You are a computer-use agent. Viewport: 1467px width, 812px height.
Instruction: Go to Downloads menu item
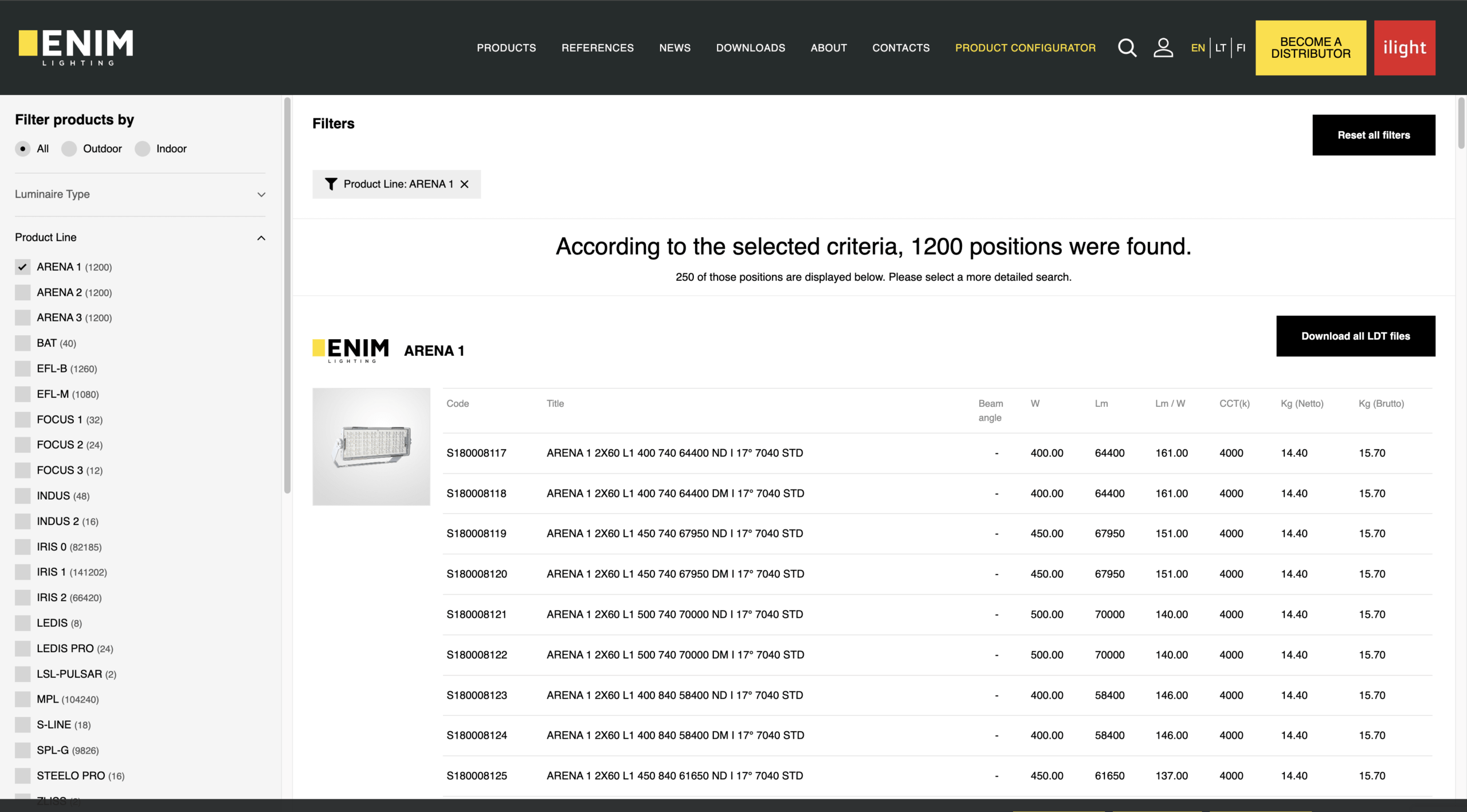(750, 48)
